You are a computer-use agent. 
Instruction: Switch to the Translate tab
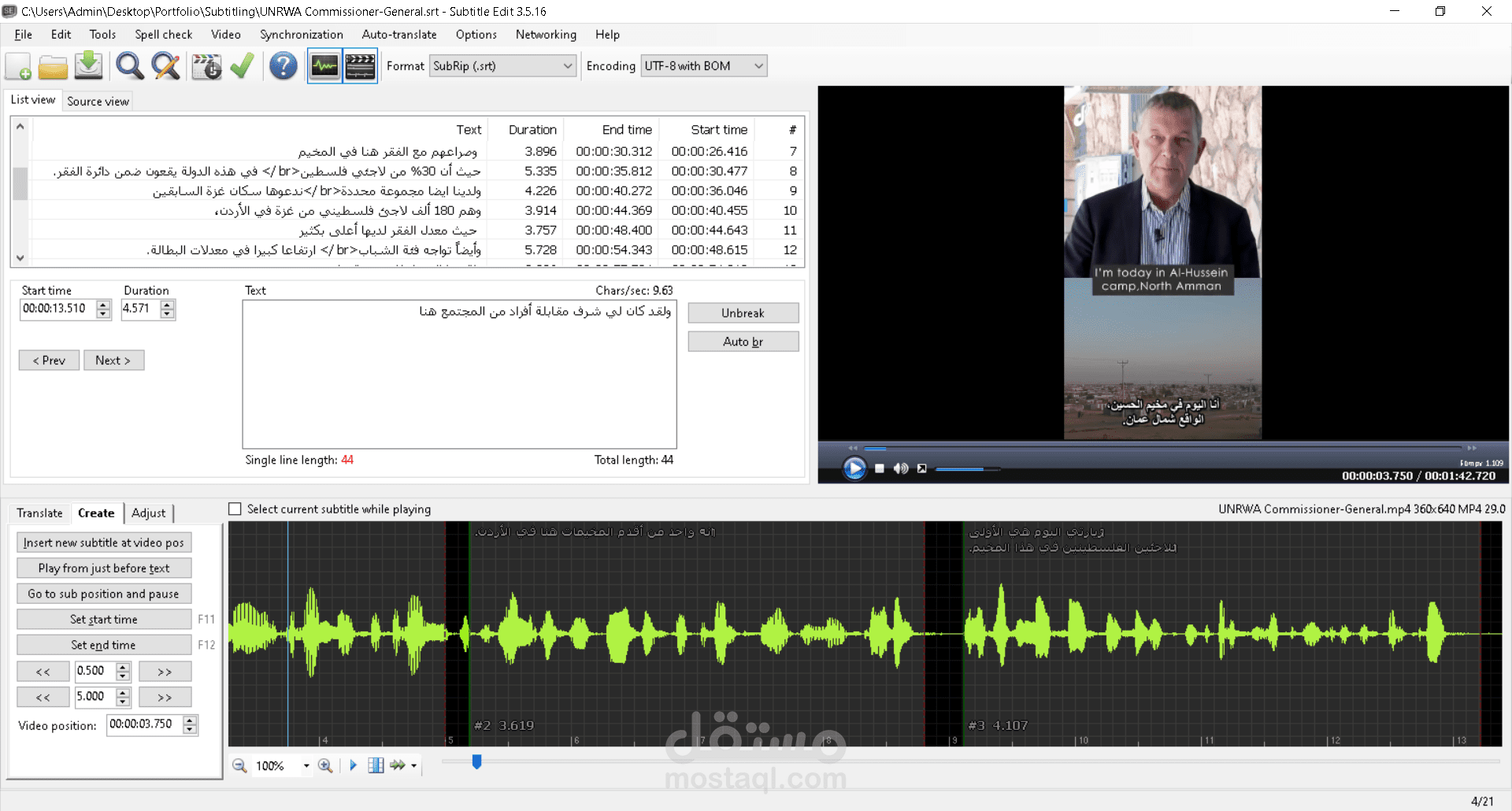(39, 513)
